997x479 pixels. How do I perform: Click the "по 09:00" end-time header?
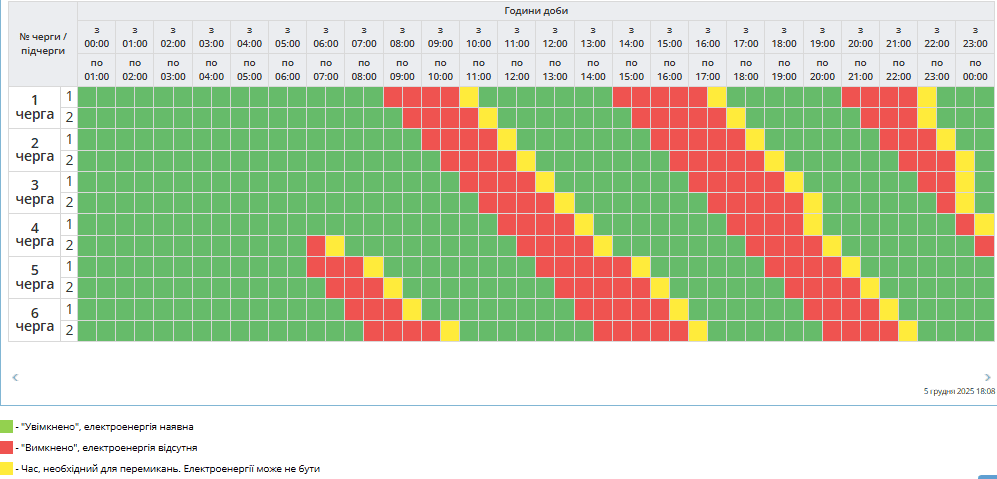[402, 70]
